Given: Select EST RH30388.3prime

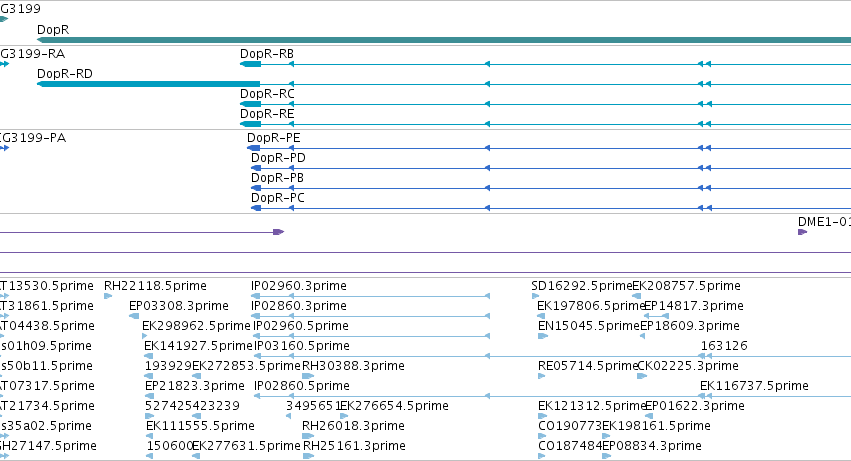Looking at the screenshot, I should 353,367.
